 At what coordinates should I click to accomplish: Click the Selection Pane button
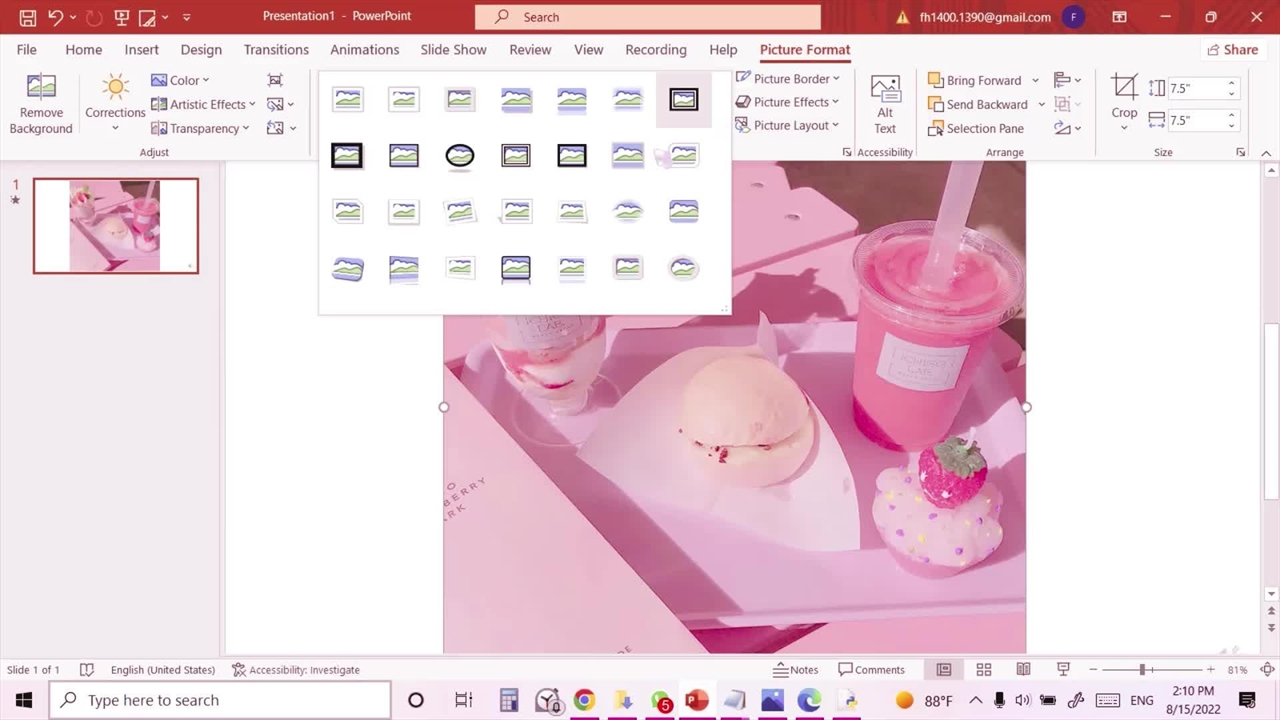(975, 128)
